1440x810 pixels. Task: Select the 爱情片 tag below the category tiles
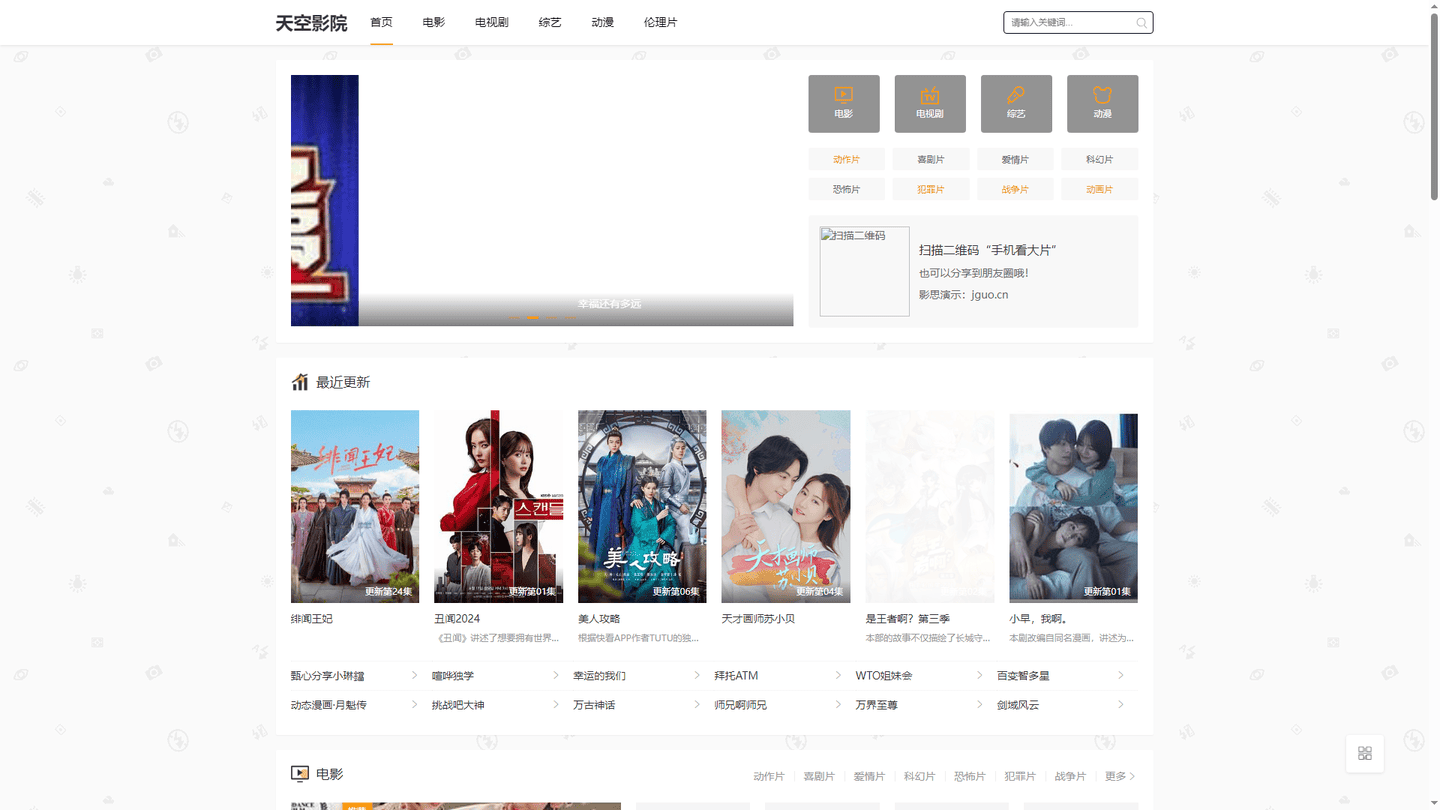coord(1016,160)
